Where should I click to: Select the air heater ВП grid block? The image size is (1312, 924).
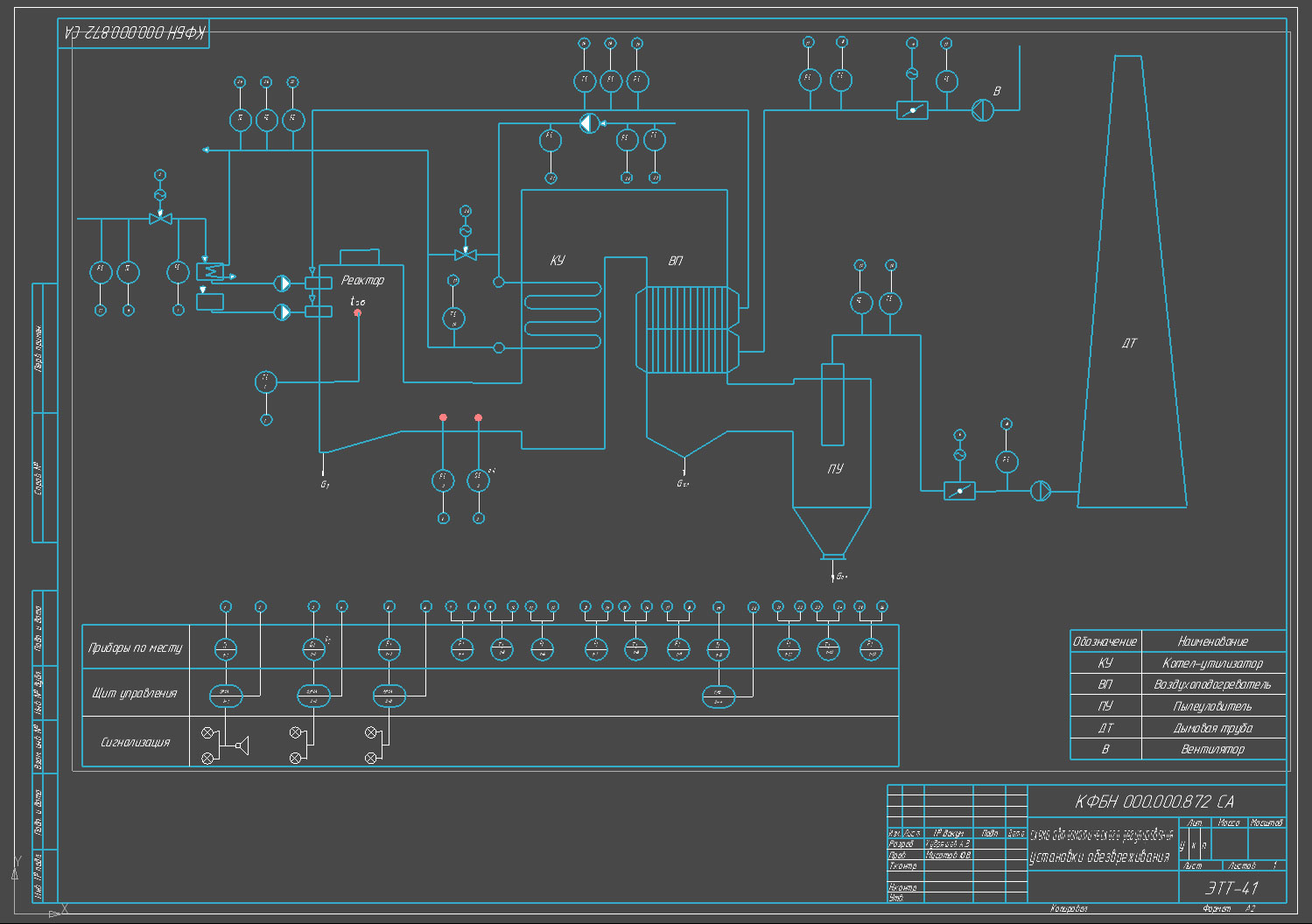(x=686, y=330)
